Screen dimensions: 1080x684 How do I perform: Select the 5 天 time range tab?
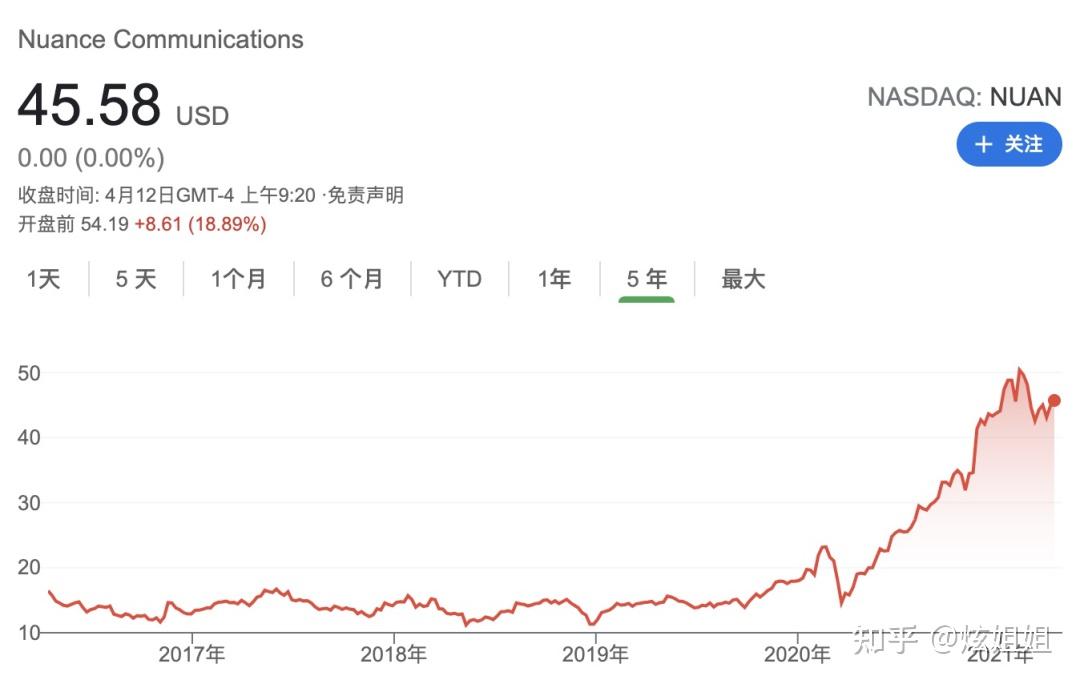pos(136,279)
